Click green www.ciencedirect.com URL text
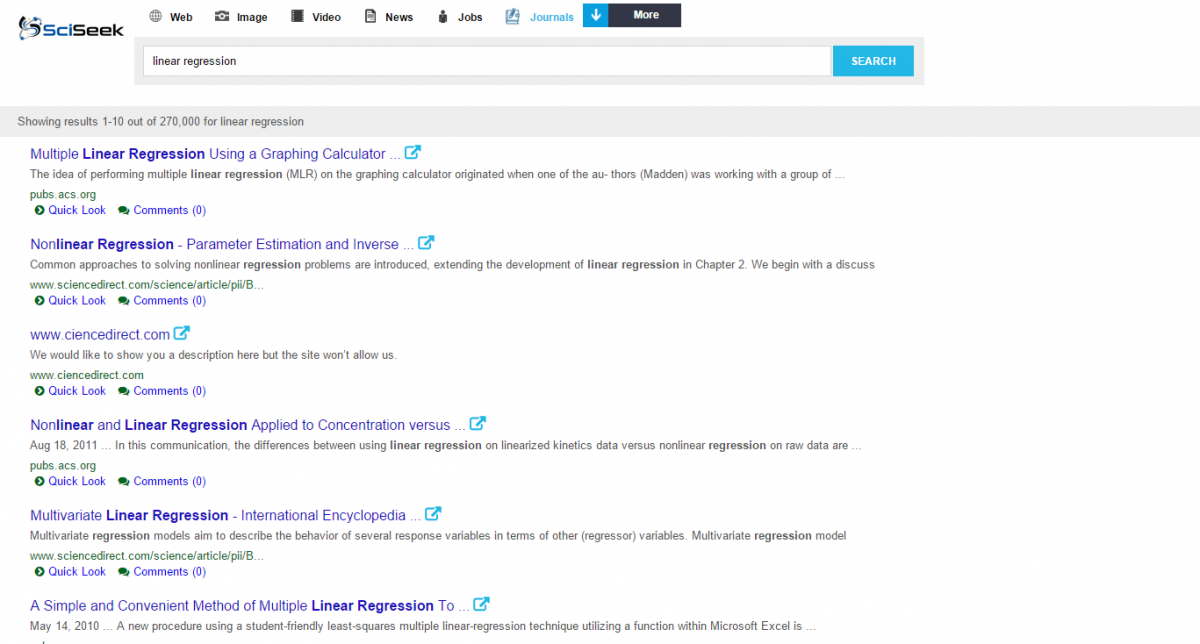This screenshot has height=644, width=1200. 87,375
